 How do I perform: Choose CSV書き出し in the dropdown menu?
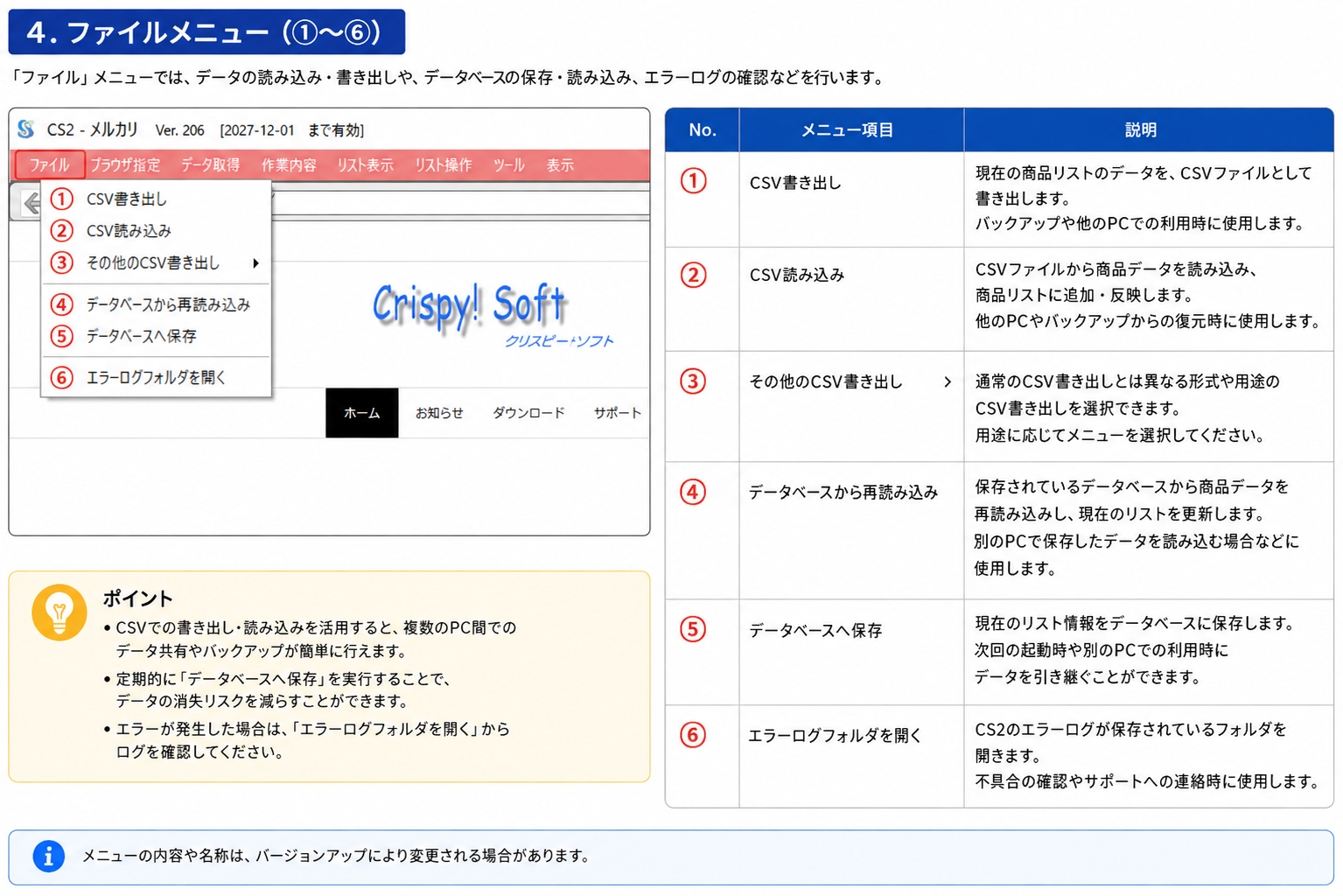pyautogui.click(x=157, y=199)
